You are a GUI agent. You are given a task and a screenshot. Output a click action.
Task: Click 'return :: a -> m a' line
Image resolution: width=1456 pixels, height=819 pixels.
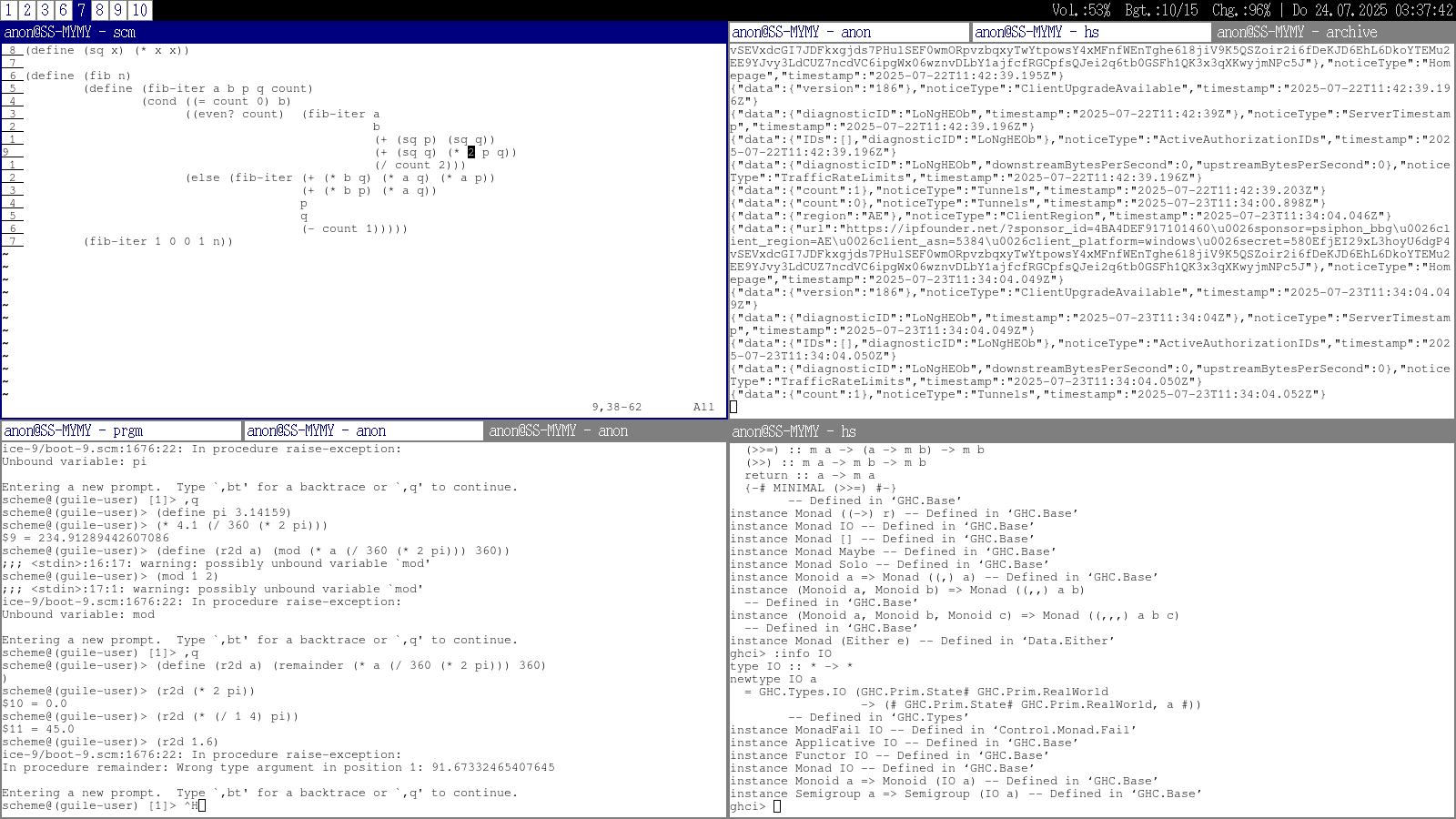[810, 475]
